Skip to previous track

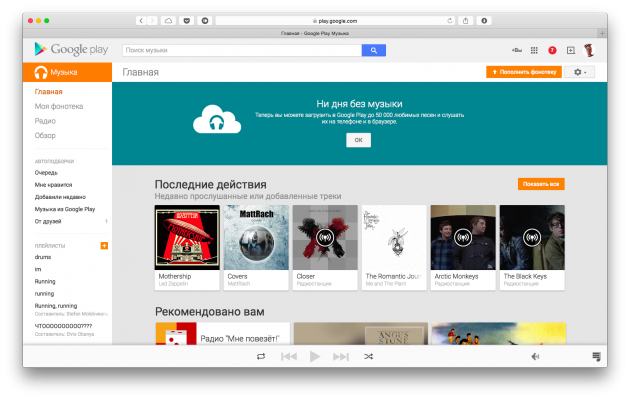pos(288,356)
